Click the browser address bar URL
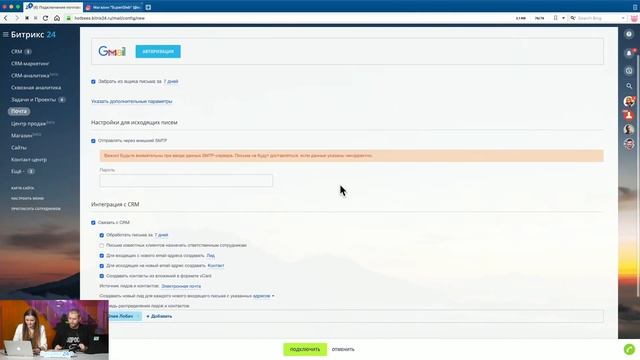 coord(109,18)
